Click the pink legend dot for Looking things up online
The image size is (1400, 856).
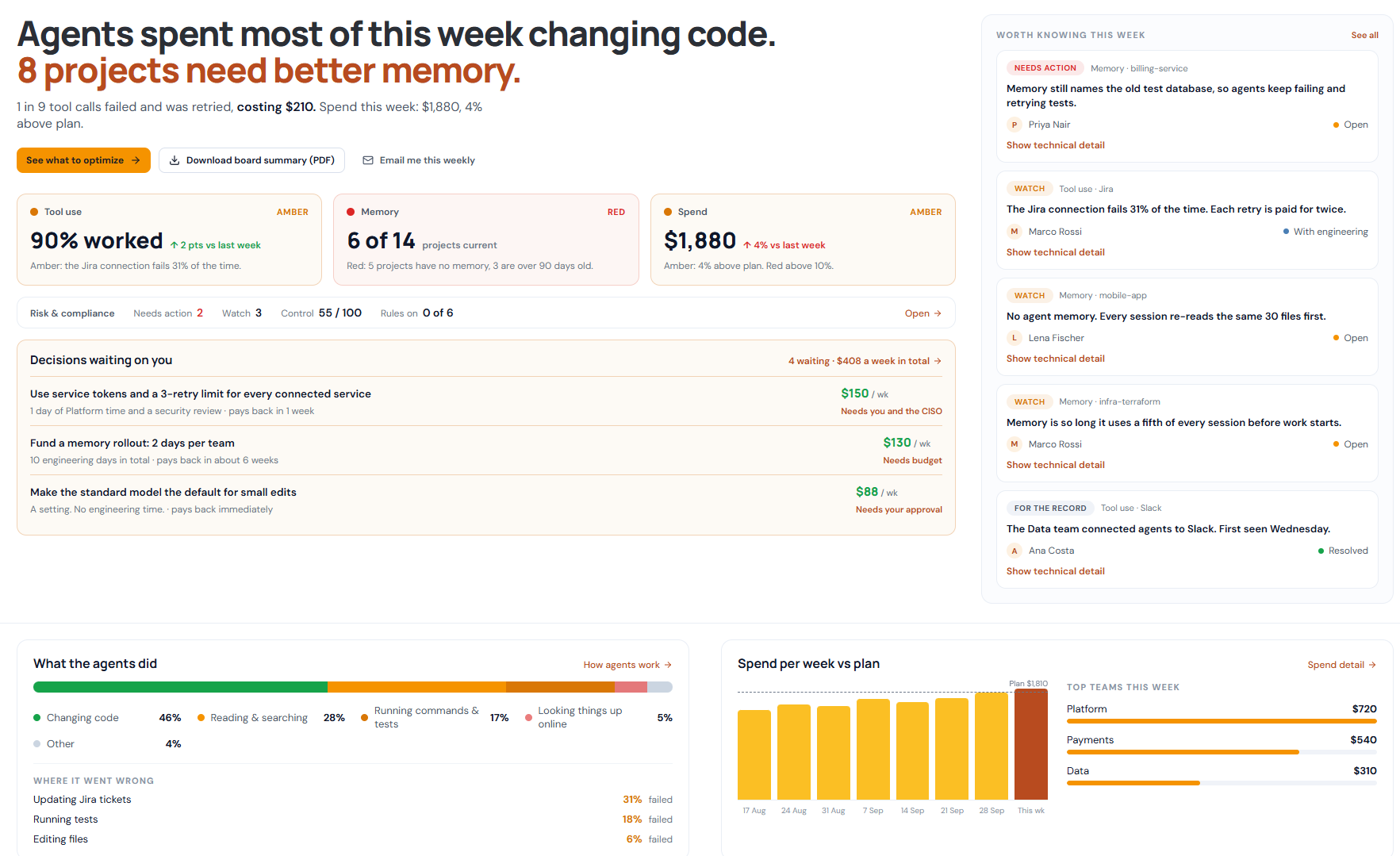click(x=528, y=718)
